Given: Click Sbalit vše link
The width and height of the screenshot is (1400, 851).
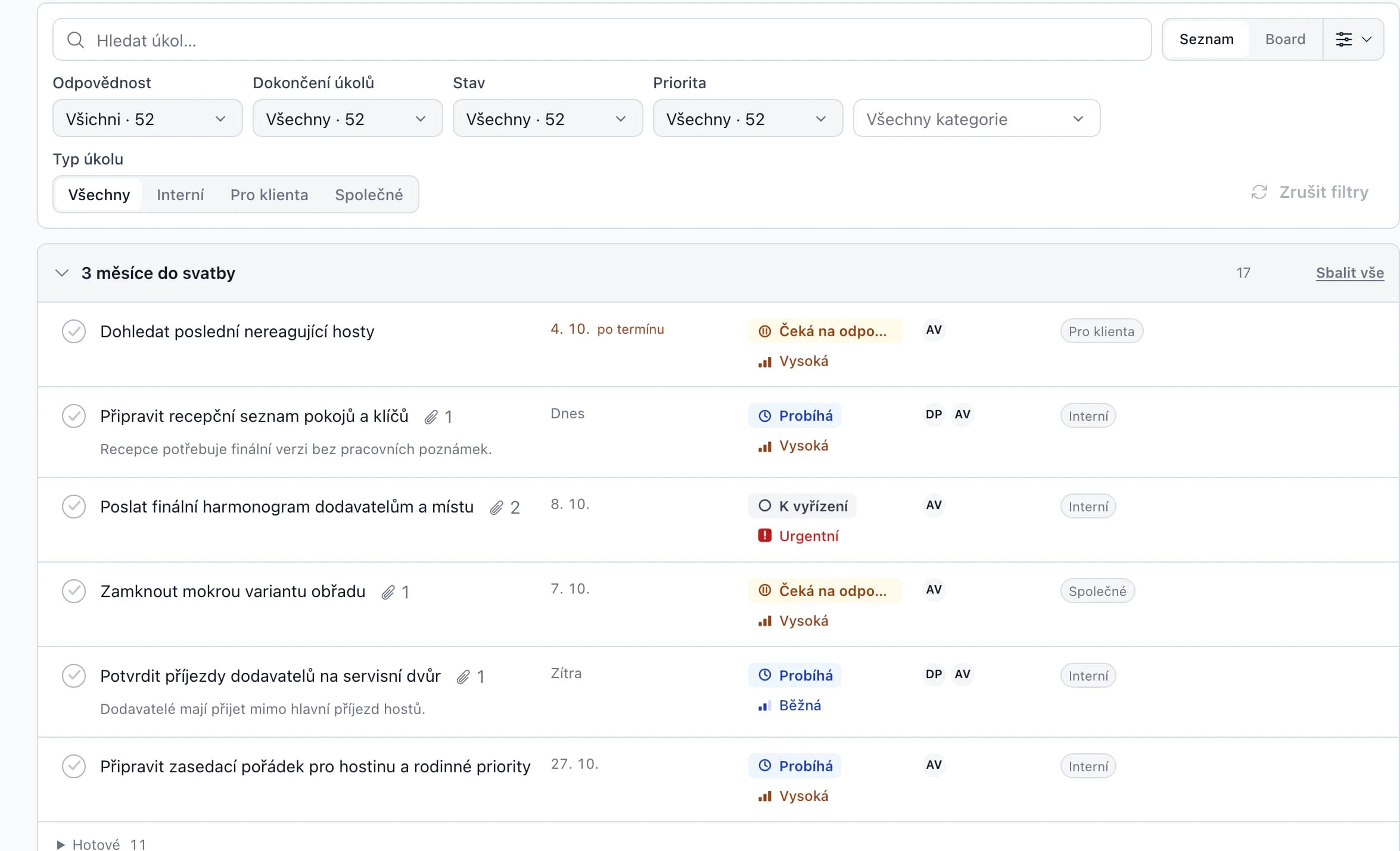Looking at the screenshot, I should tap(1350, 273).
